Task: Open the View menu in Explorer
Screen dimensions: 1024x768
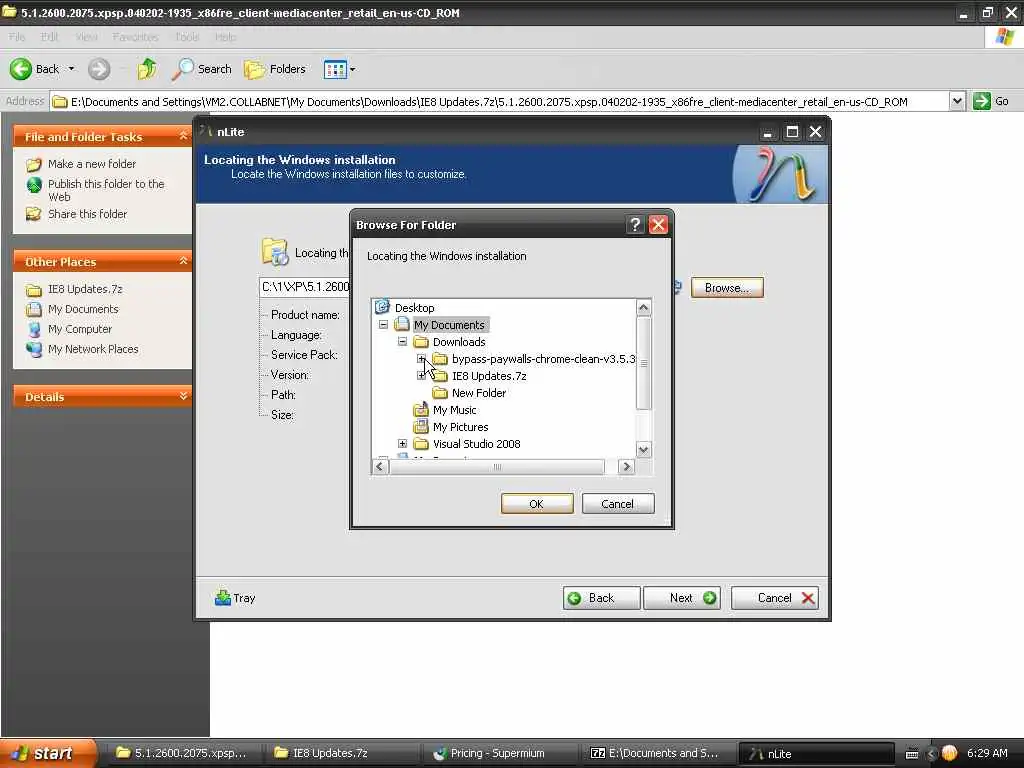Action: [86, 37]
